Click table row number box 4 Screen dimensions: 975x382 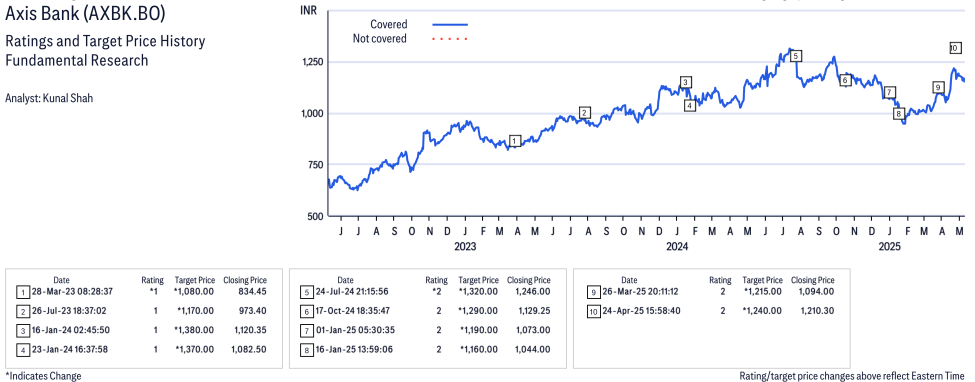(x=23, y=350)
